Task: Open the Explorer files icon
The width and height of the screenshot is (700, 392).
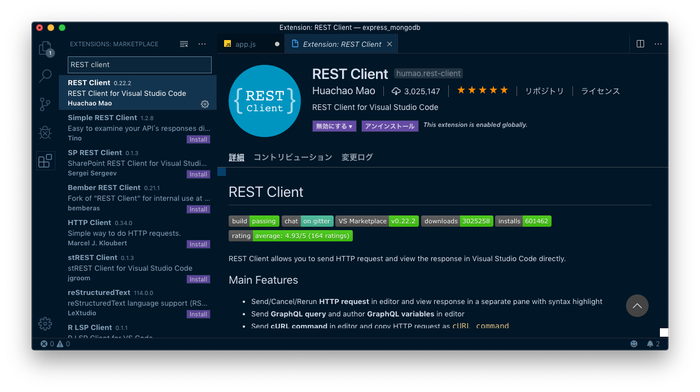Action: coord(46,48)
